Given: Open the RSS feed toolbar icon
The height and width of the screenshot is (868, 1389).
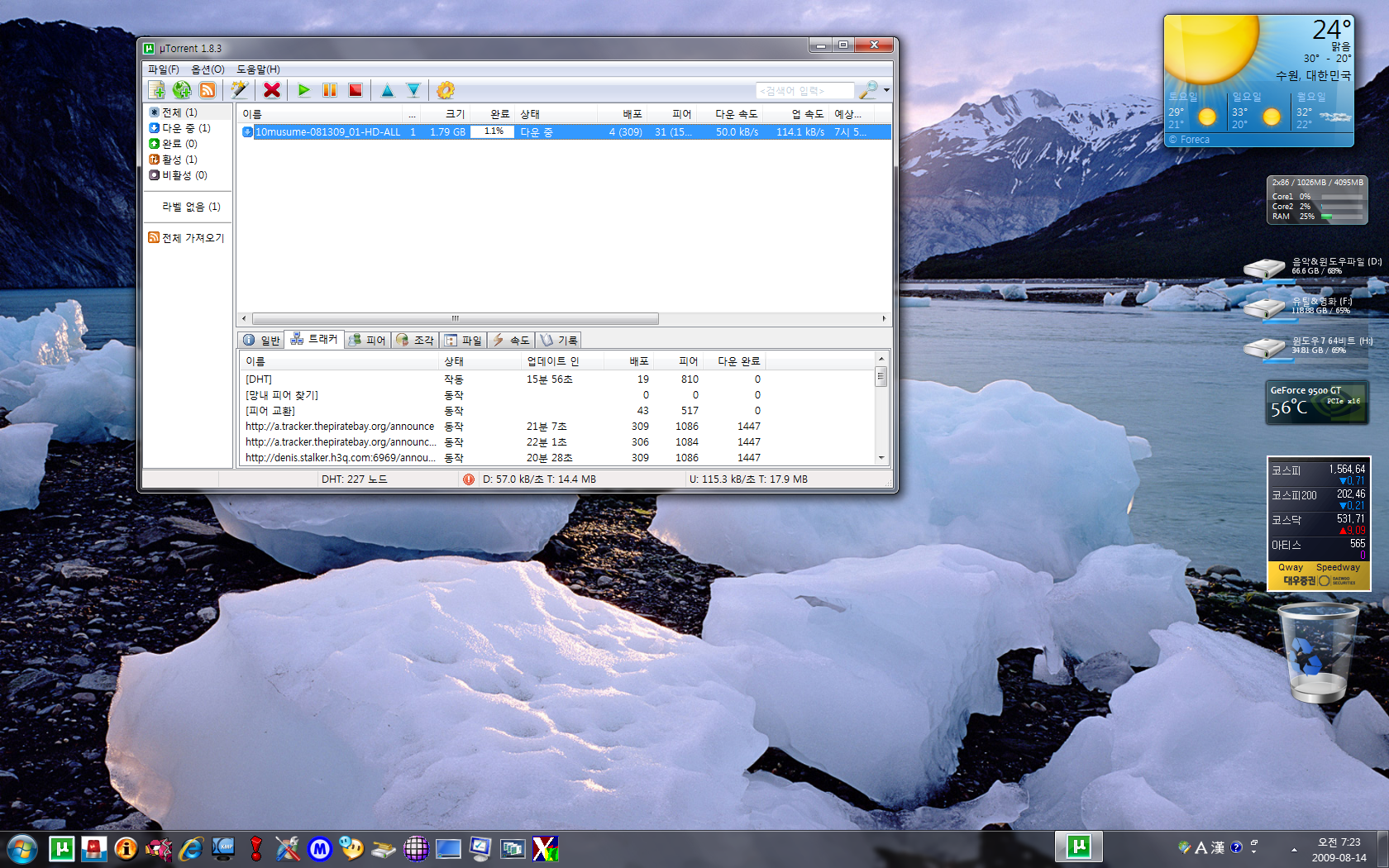Looking at the screenshot, I should (x=208, y=90).
